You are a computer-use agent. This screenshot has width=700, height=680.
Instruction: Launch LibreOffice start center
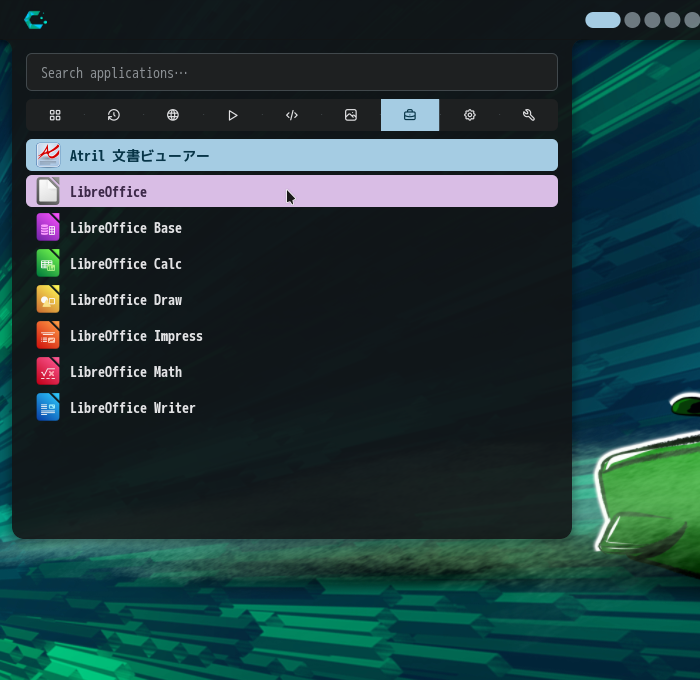[x=292, y=191]
